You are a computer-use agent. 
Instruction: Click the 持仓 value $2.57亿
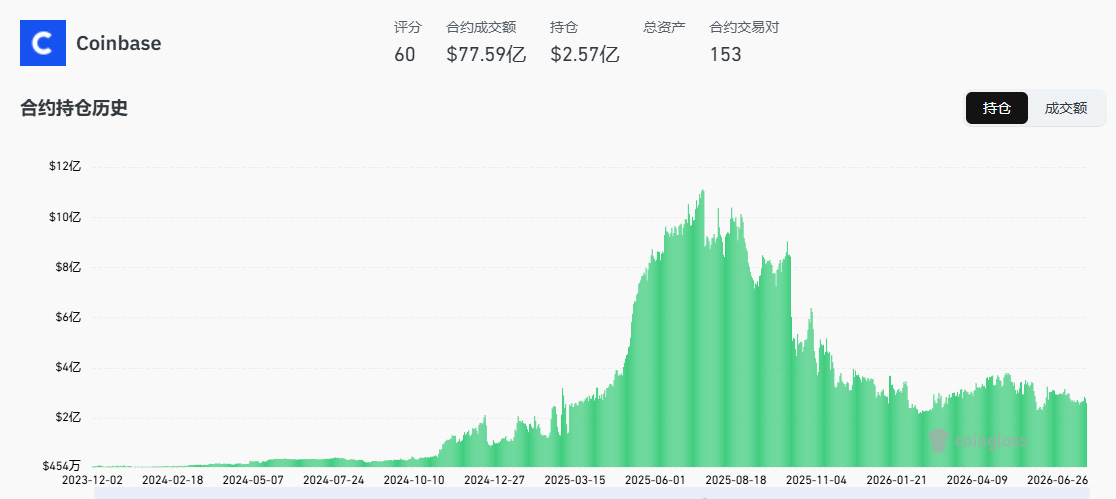pos(584,54)
